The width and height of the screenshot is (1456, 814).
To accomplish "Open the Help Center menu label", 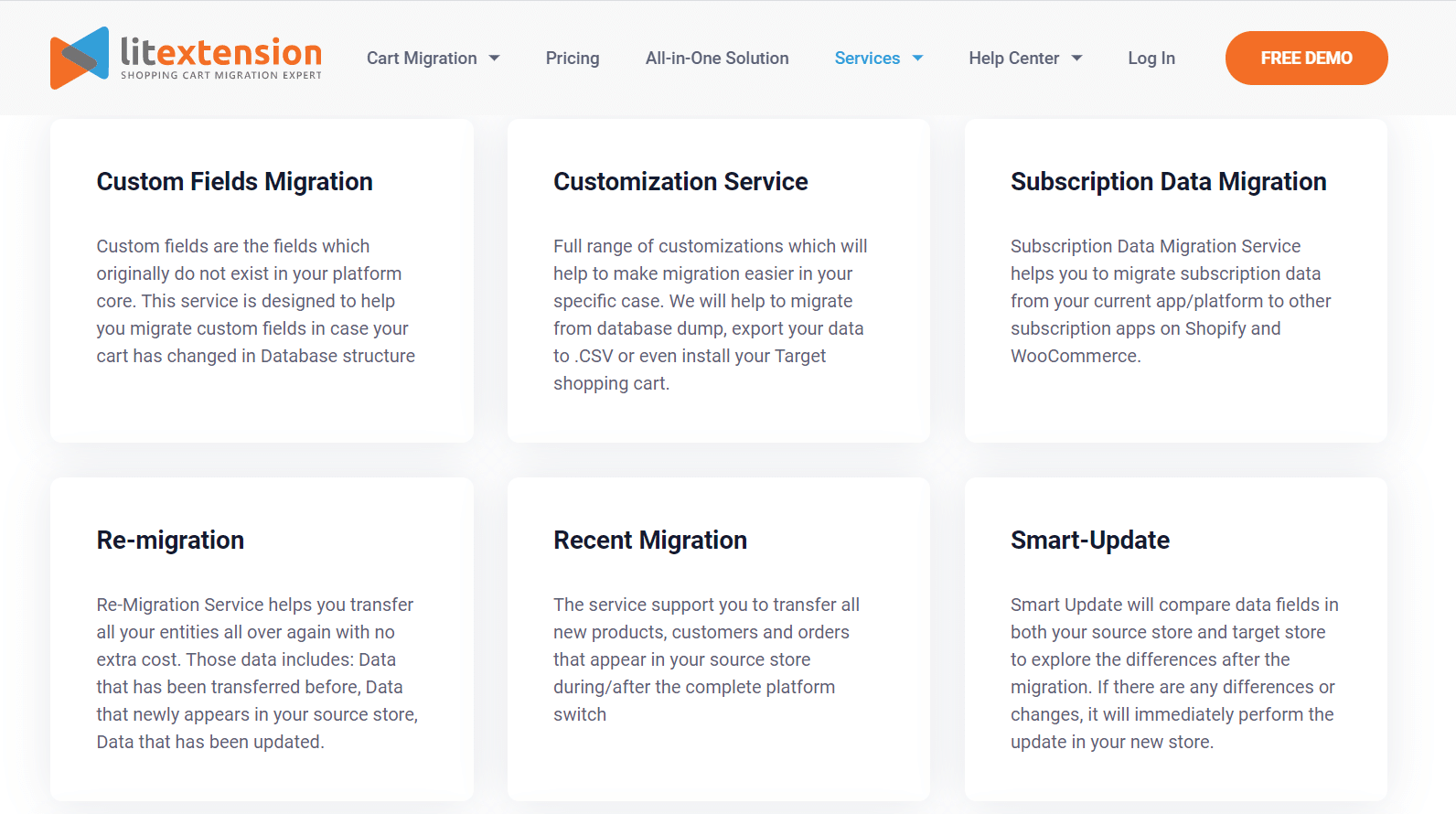I will (x=1013, y=58).
